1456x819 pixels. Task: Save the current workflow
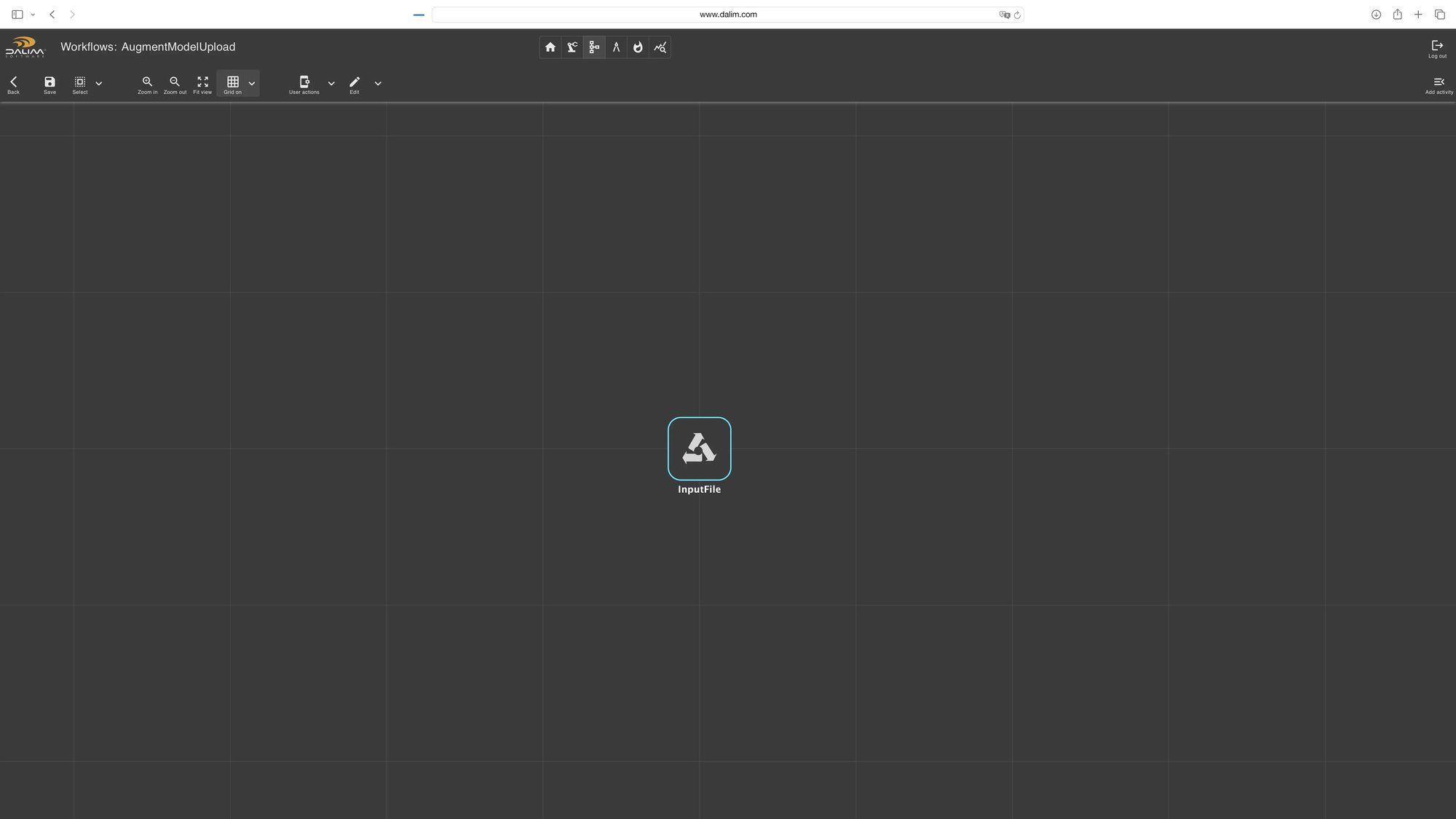49,82
